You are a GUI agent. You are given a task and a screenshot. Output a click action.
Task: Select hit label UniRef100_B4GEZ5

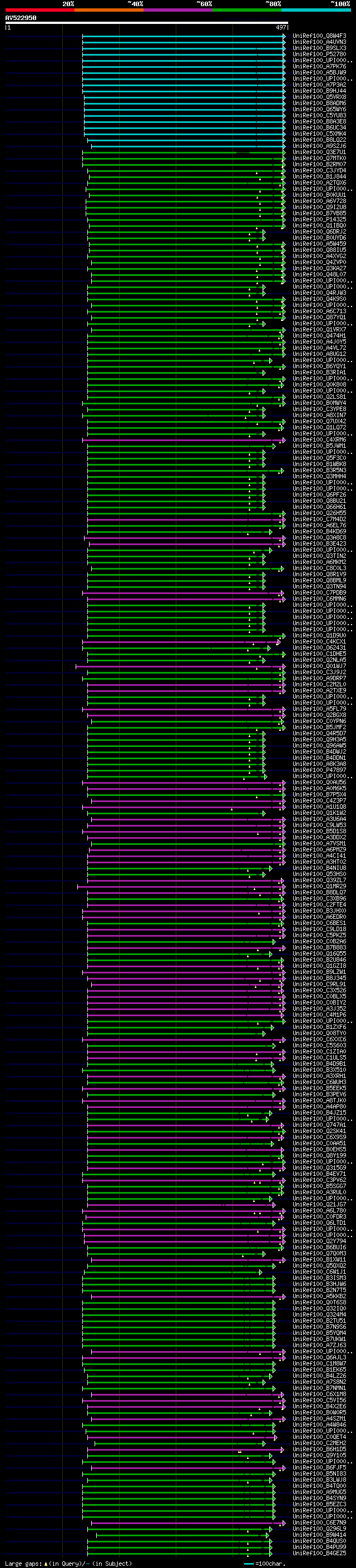point(319,1554)
